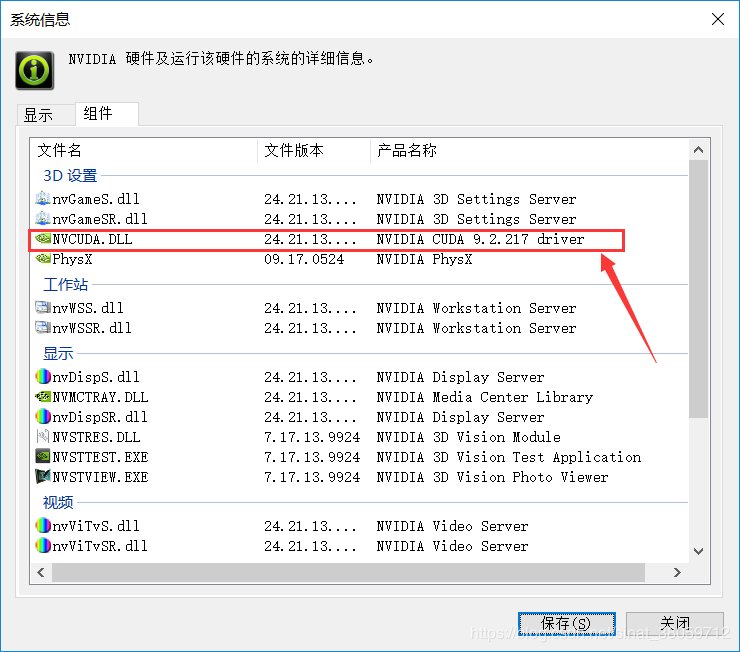
Task: Select the nvGameSR.dll file name
Action: click(x=100, y=219)
